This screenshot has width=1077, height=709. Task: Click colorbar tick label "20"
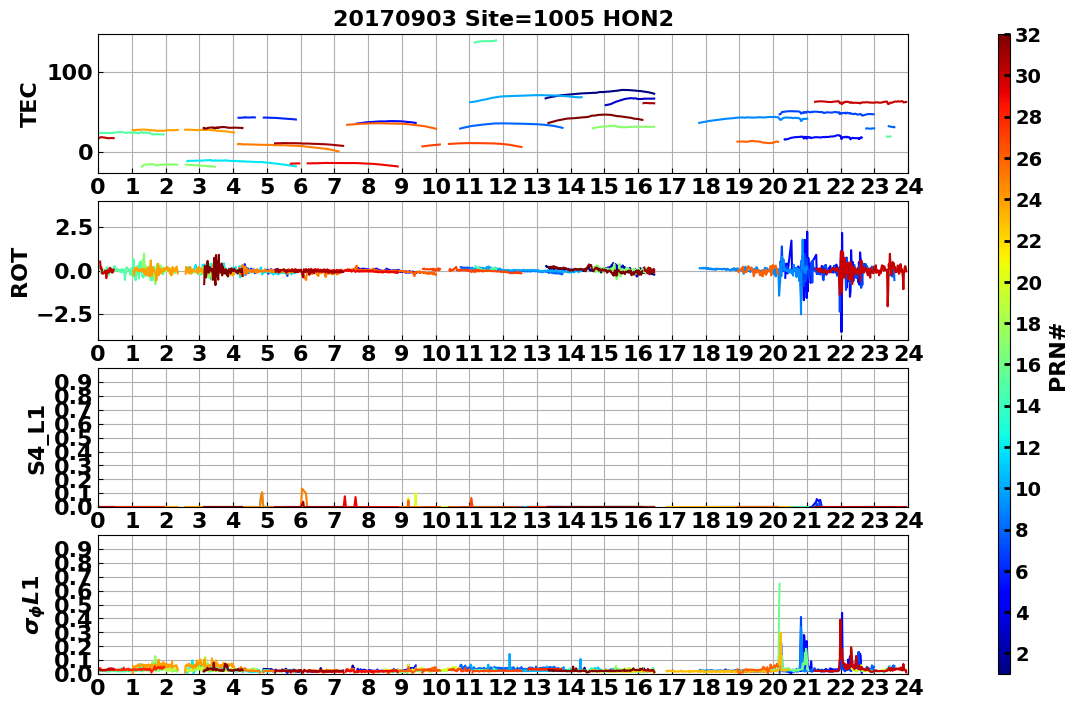[1027, 282]
